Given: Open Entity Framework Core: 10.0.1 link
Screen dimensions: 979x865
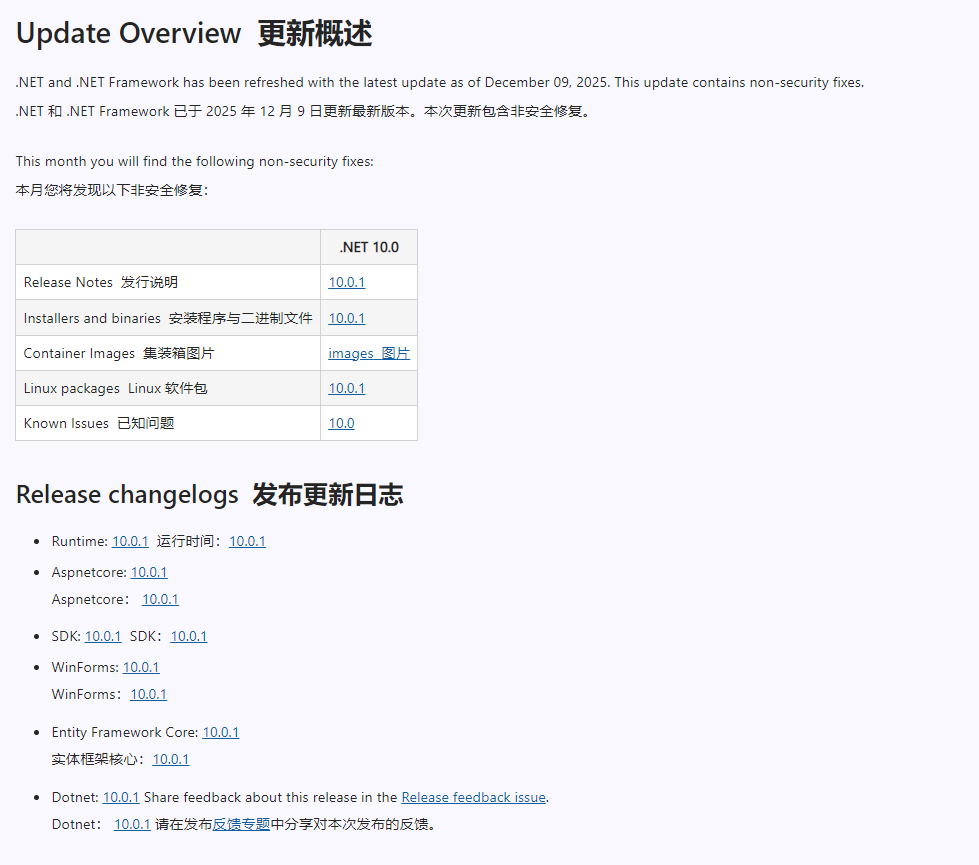Looking at the screenshot, I should pos(220,733).
